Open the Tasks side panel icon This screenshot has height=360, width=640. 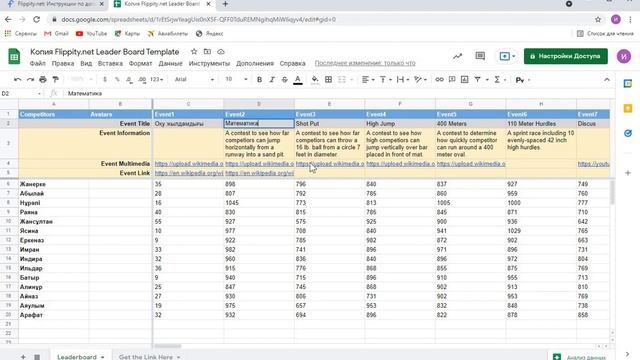click(628, 133)
